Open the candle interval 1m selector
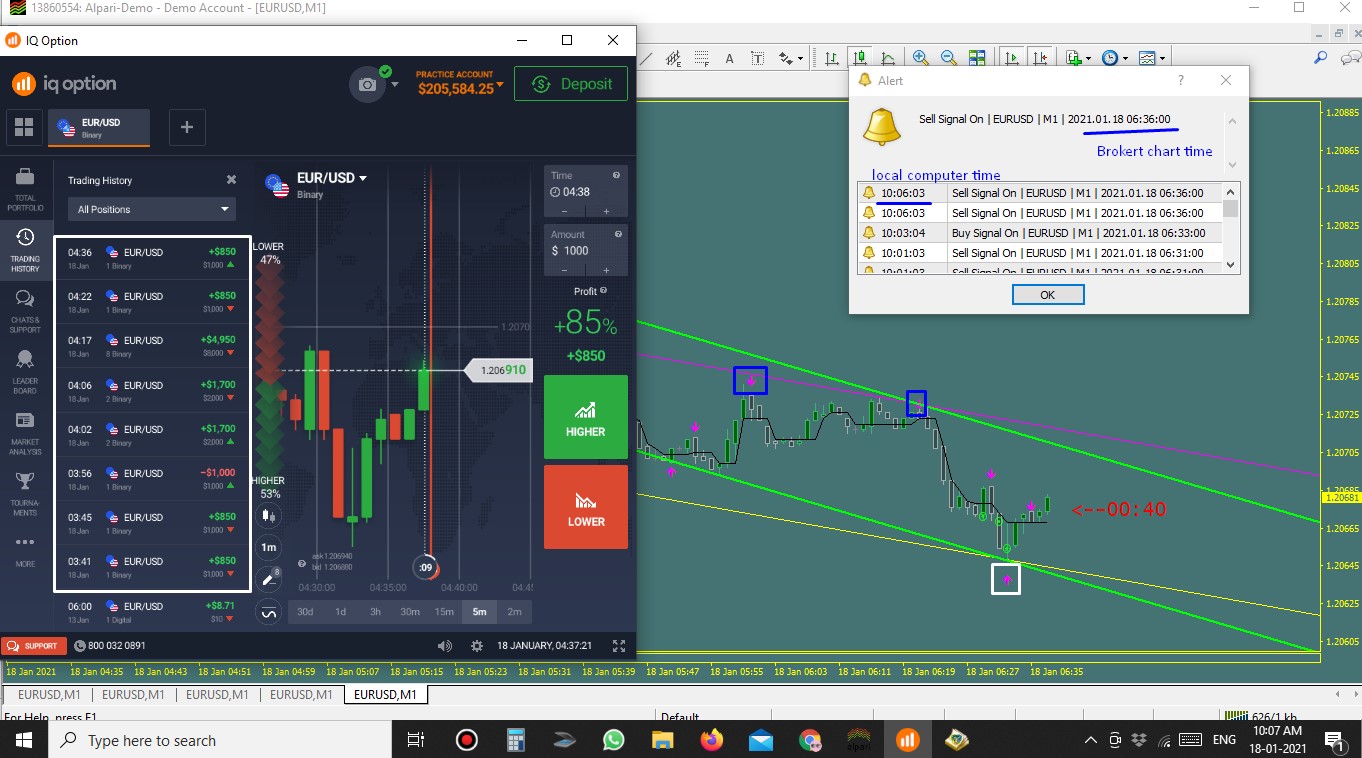This screenshot has width=1362, height=758. click(x=268, y=547)
